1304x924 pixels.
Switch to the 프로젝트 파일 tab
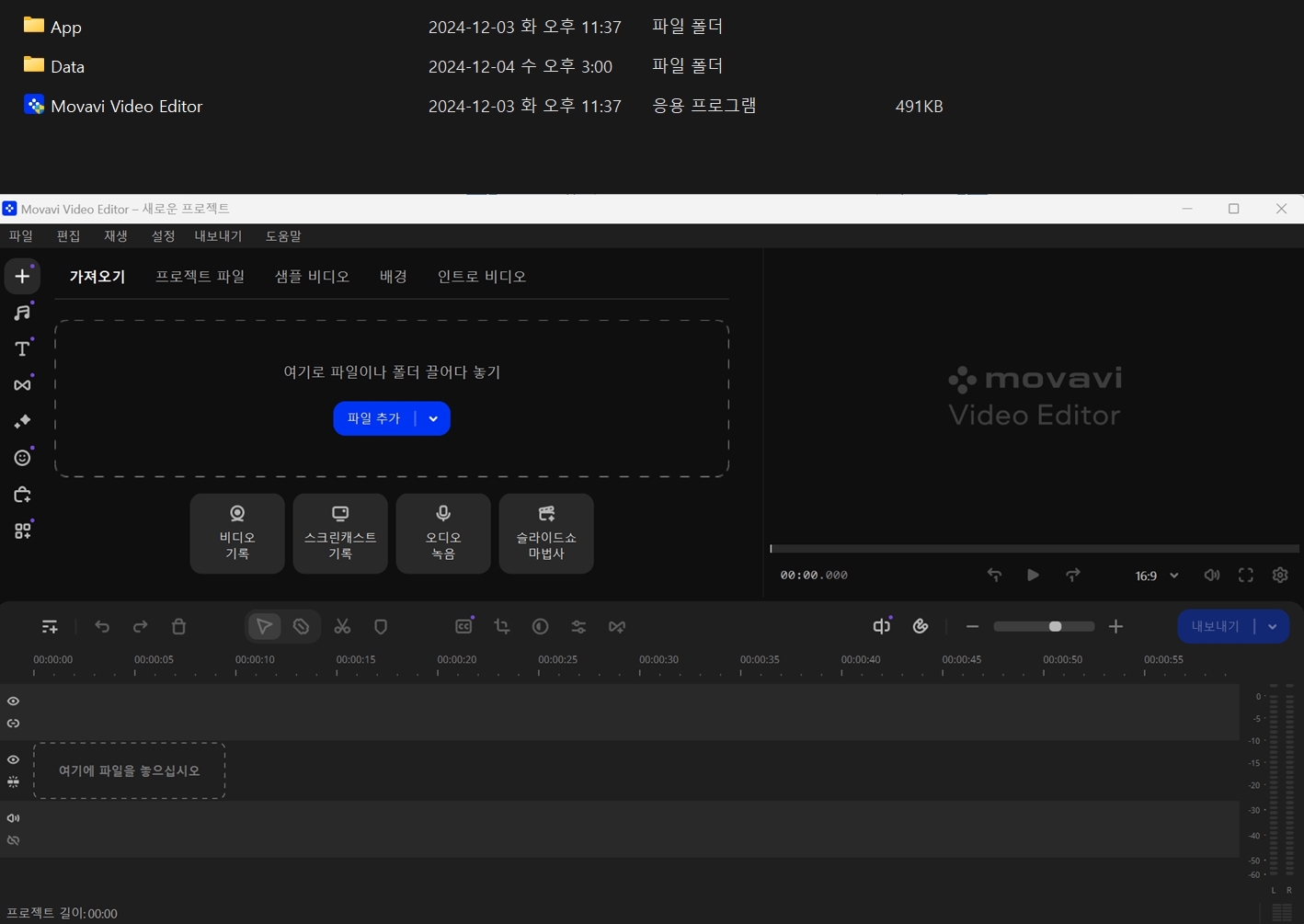[x=200, y=277]
